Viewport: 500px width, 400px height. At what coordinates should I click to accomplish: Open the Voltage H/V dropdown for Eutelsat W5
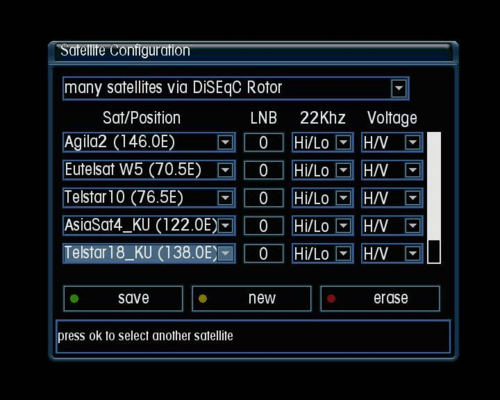pyautogui.click(x=392, y=170)
